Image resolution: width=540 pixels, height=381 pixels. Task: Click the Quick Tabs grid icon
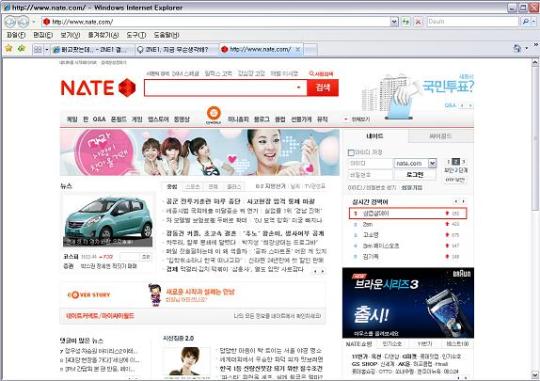coord(38,50)
